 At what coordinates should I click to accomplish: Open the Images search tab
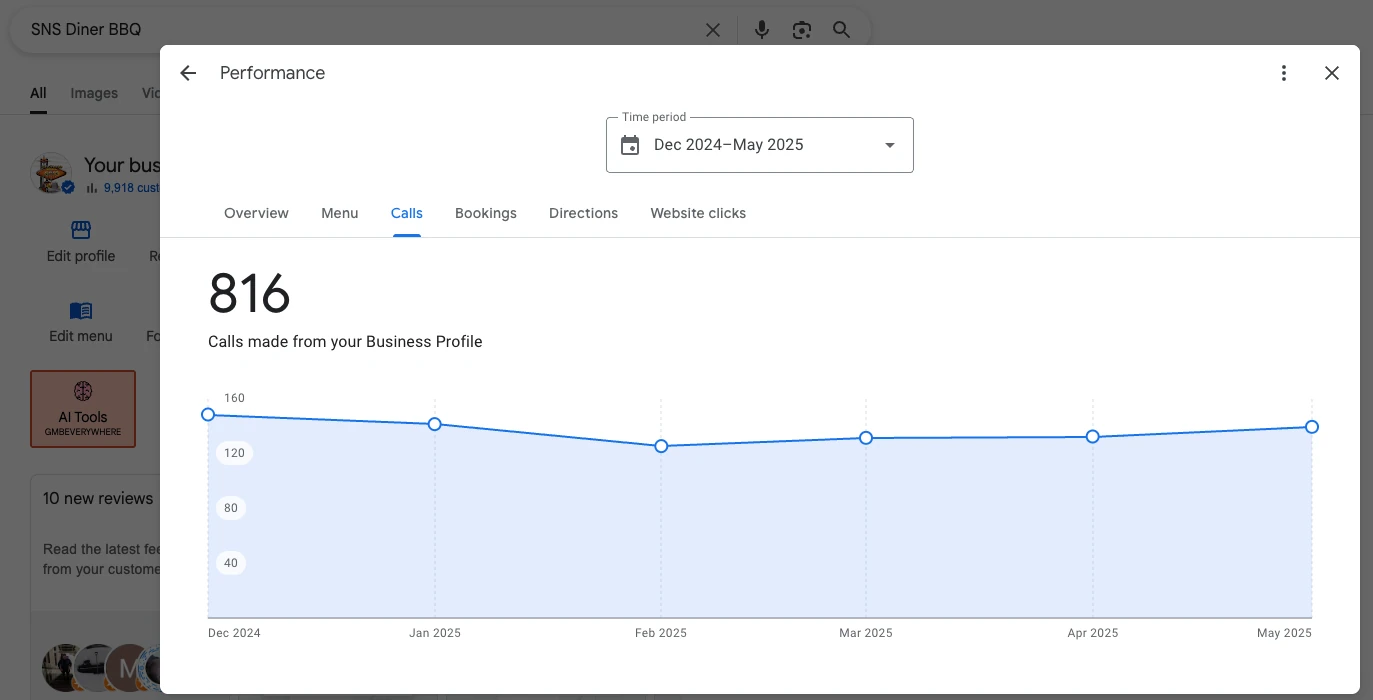point(94,93)
